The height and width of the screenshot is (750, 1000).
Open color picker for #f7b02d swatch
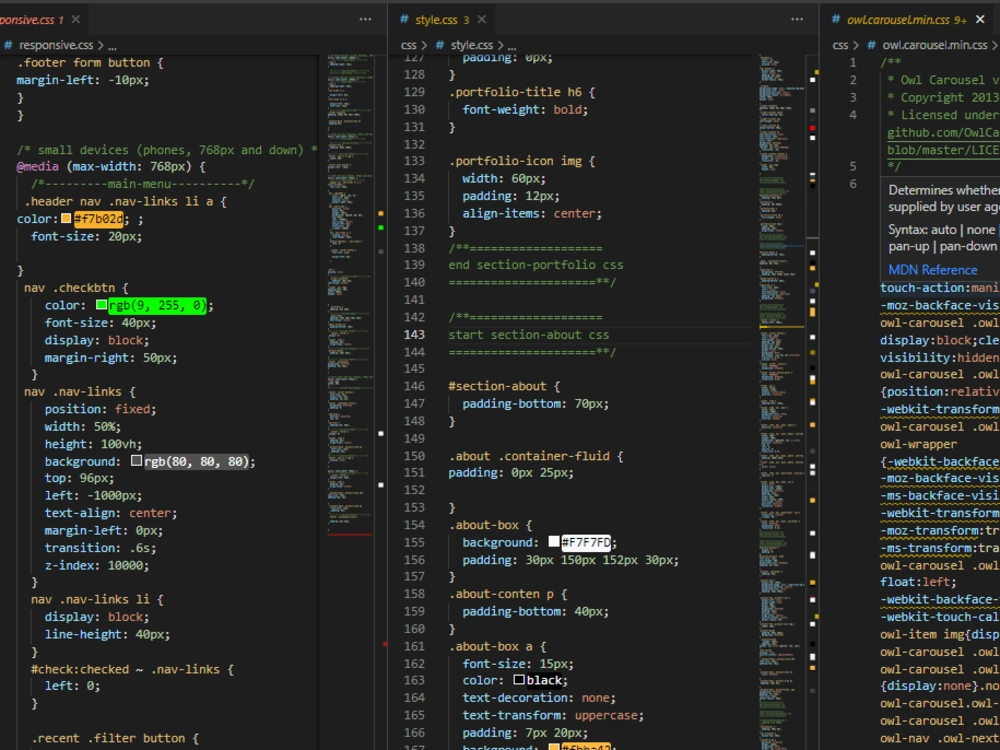coord(66,219)
